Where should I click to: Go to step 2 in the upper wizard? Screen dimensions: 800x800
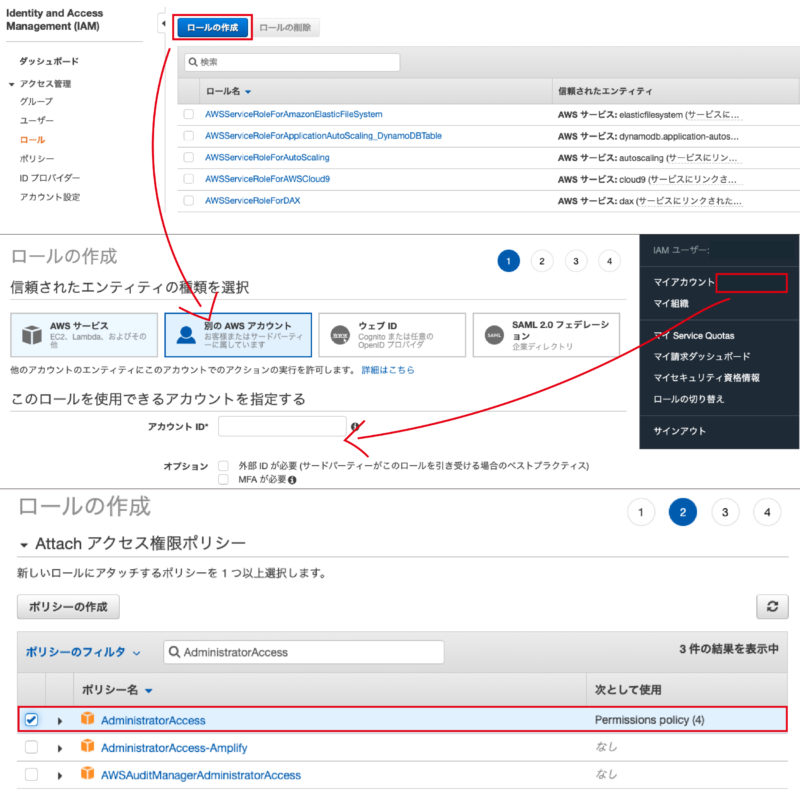pos(542,261)
